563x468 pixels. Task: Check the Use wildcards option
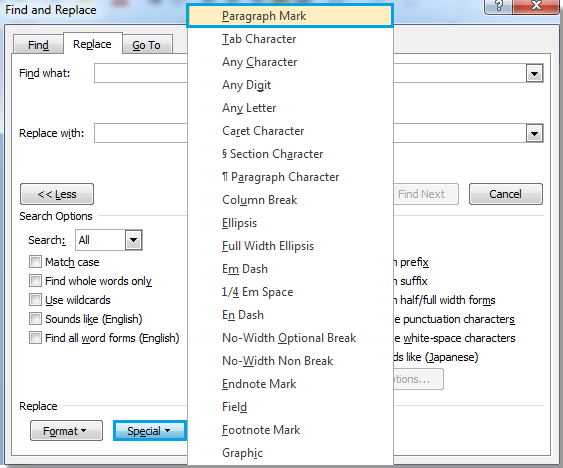(35, 300)
